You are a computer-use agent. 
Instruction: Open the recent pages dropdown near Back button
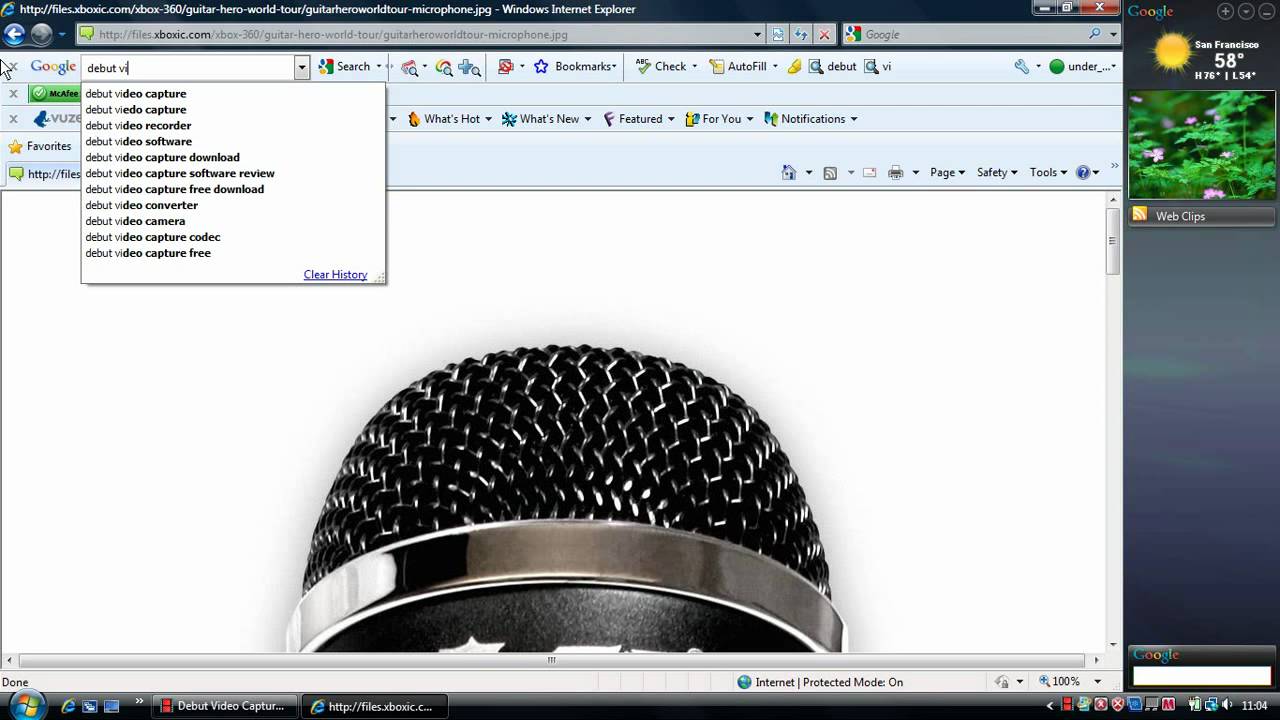pyautogui.click(x=61, y=34)
